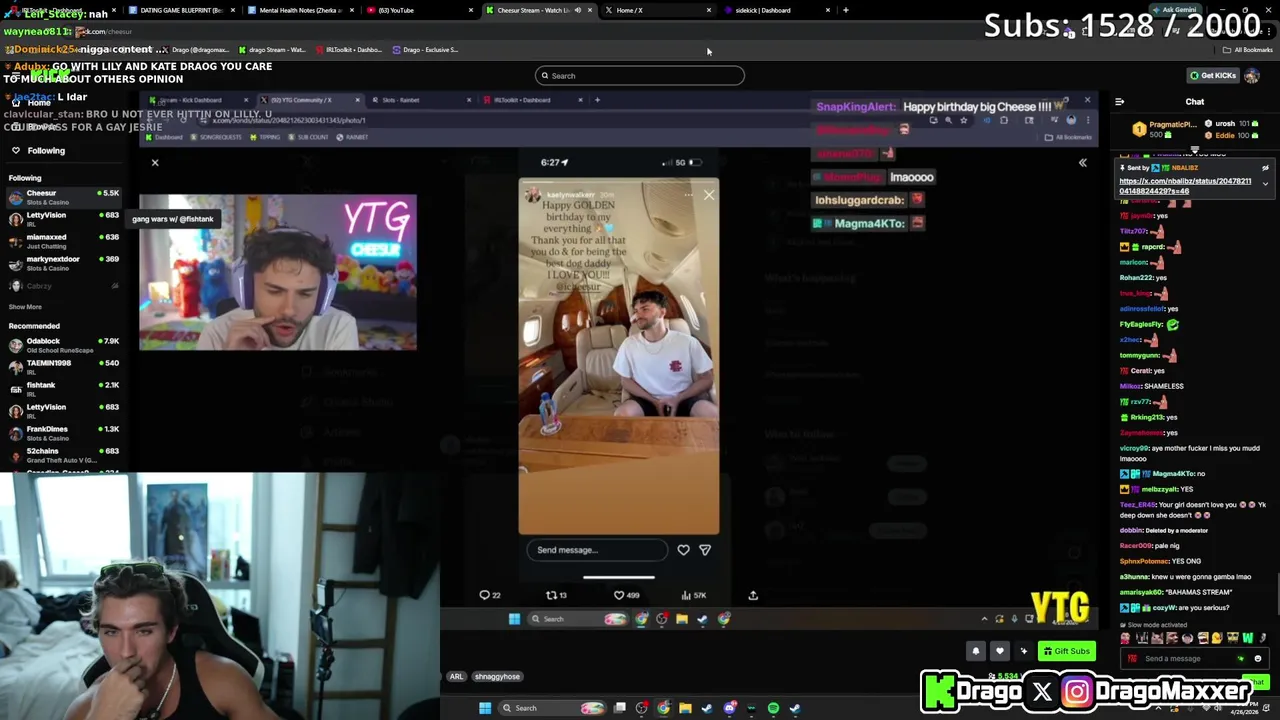Open Spotify from the taskbar
Image resolution: width=1280 pixels, height=720 pixels.
pyautogui.click(x=773, y=708)
